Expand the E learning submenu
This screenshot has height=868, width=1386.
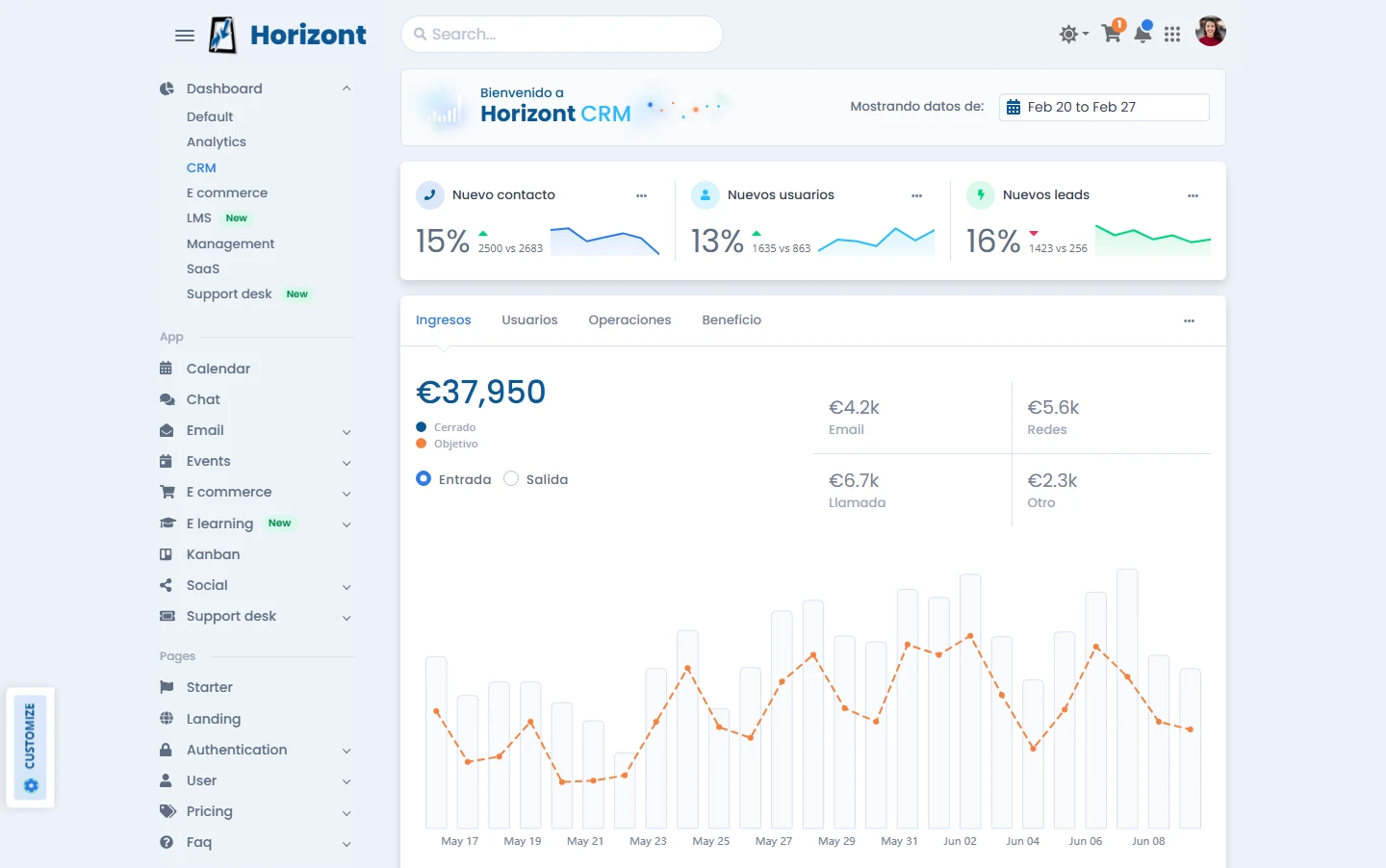click(x=256, y=523)
